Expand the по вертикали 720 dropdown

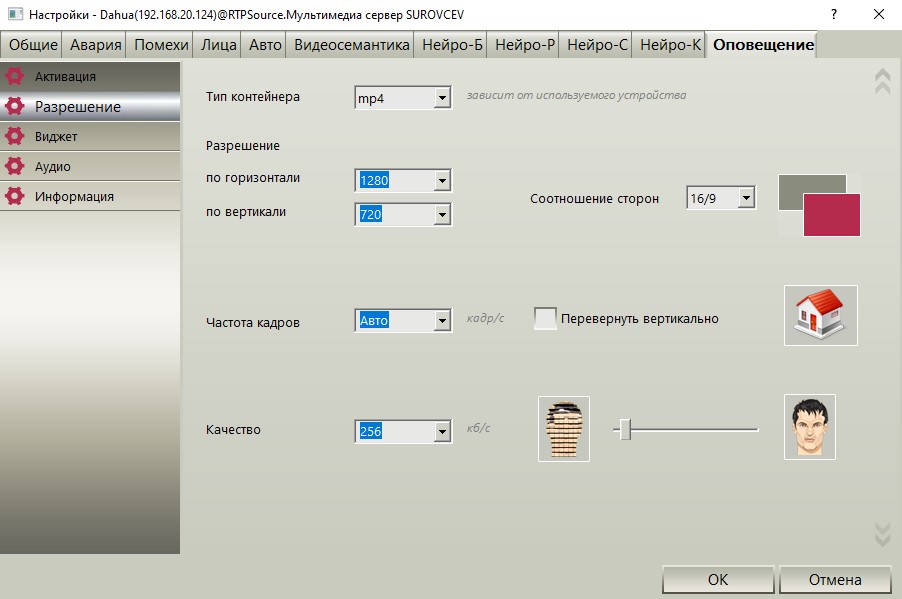tap(442, 215)
